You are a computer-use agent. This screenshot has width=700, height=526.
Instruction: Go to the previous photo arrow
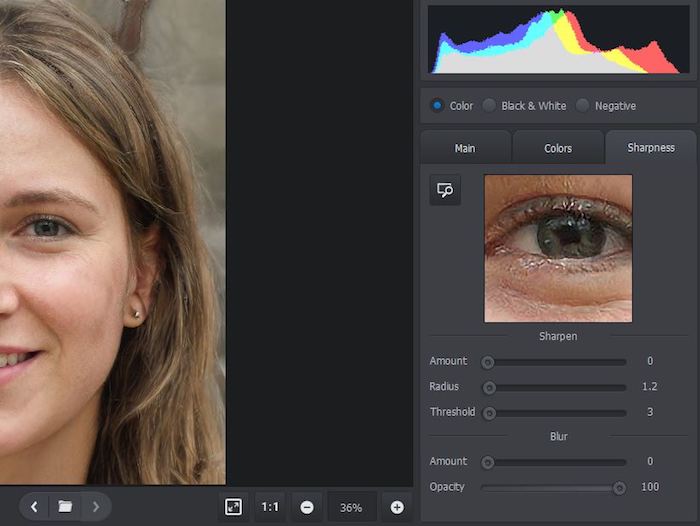(34, 507)
